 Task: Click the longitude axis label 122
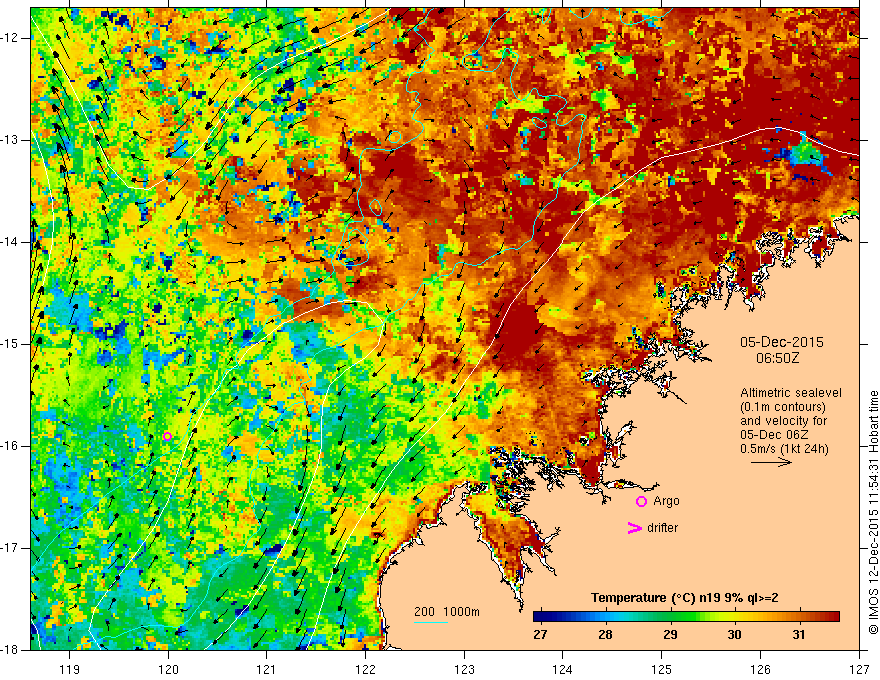click(365, 669)
